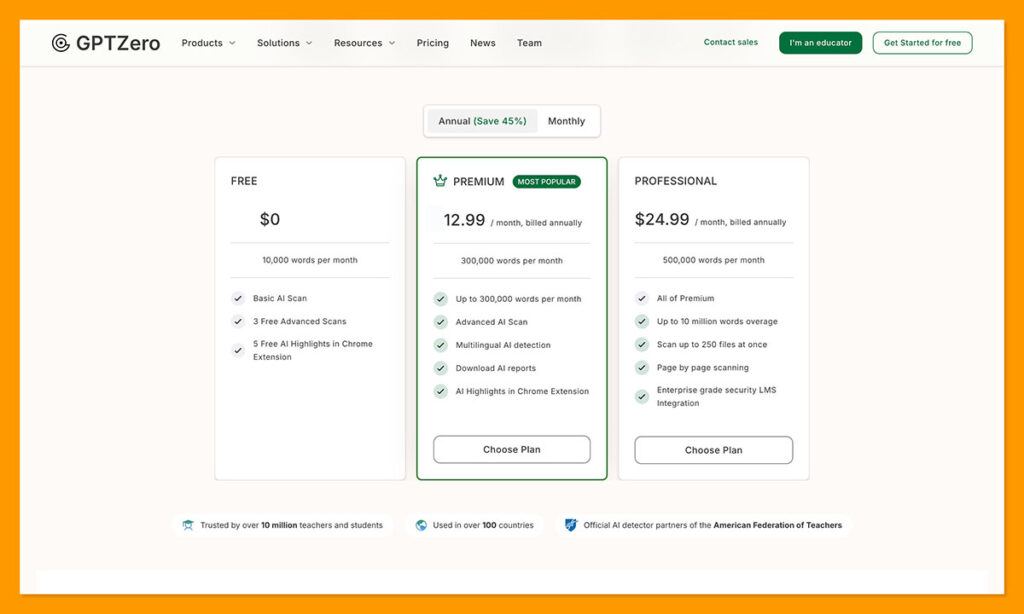Click checkmark icon beside 3 Free Advanced Scans

(x=238, y=321)
